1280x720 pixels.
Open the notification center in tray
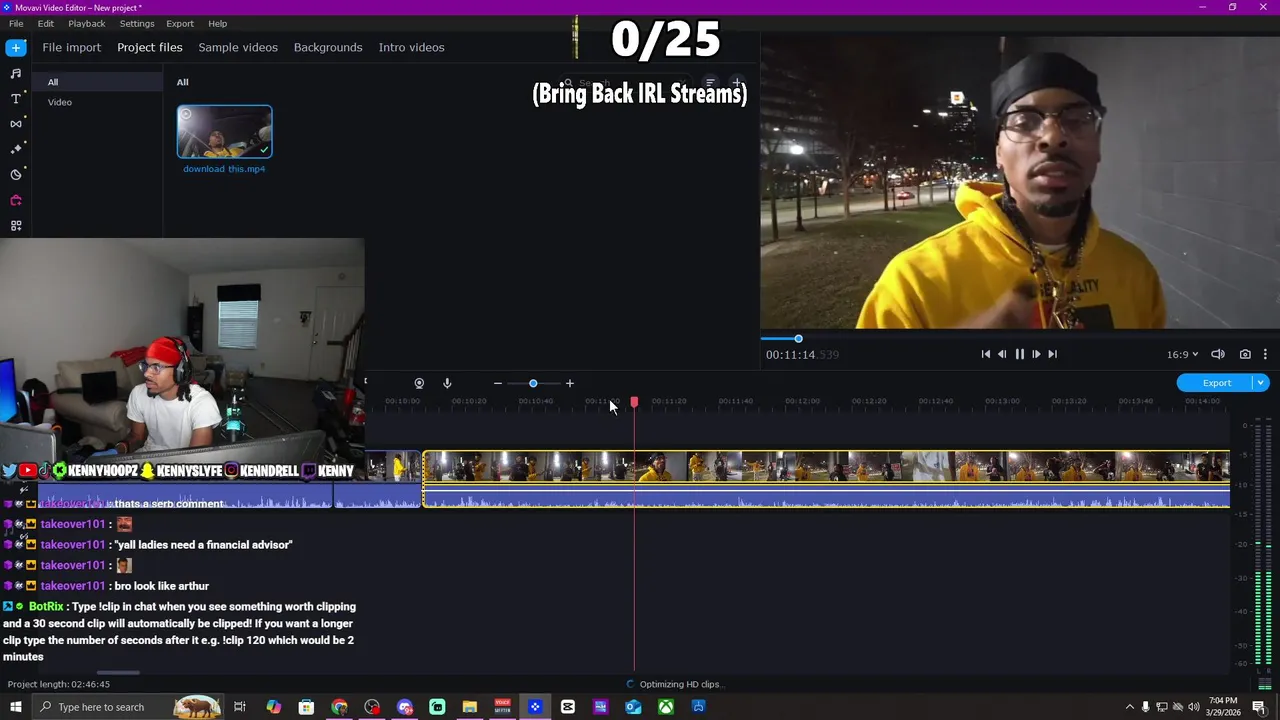[x=1259, y=707]
